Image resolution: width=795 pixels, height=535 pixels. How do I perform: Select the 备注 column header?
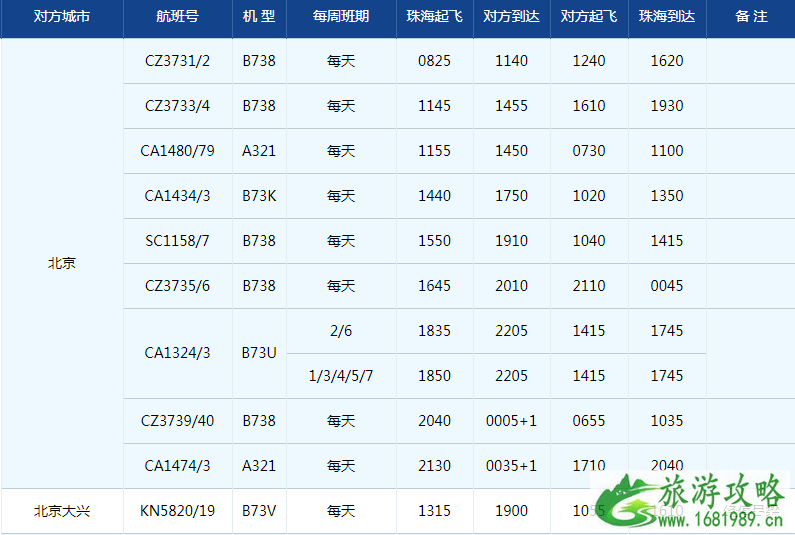pos(751,17)
